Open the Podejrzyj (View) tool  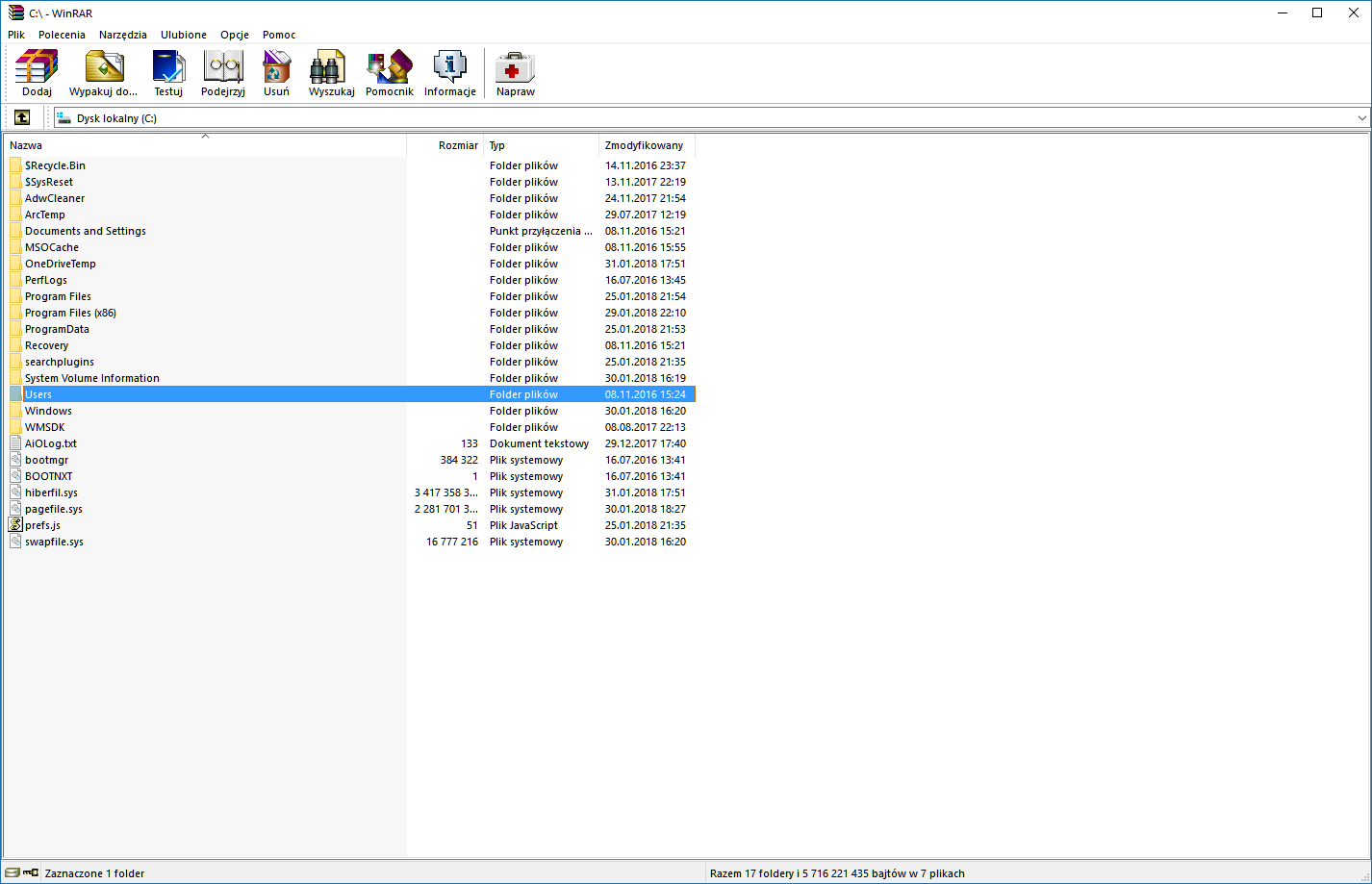point(223,73)
